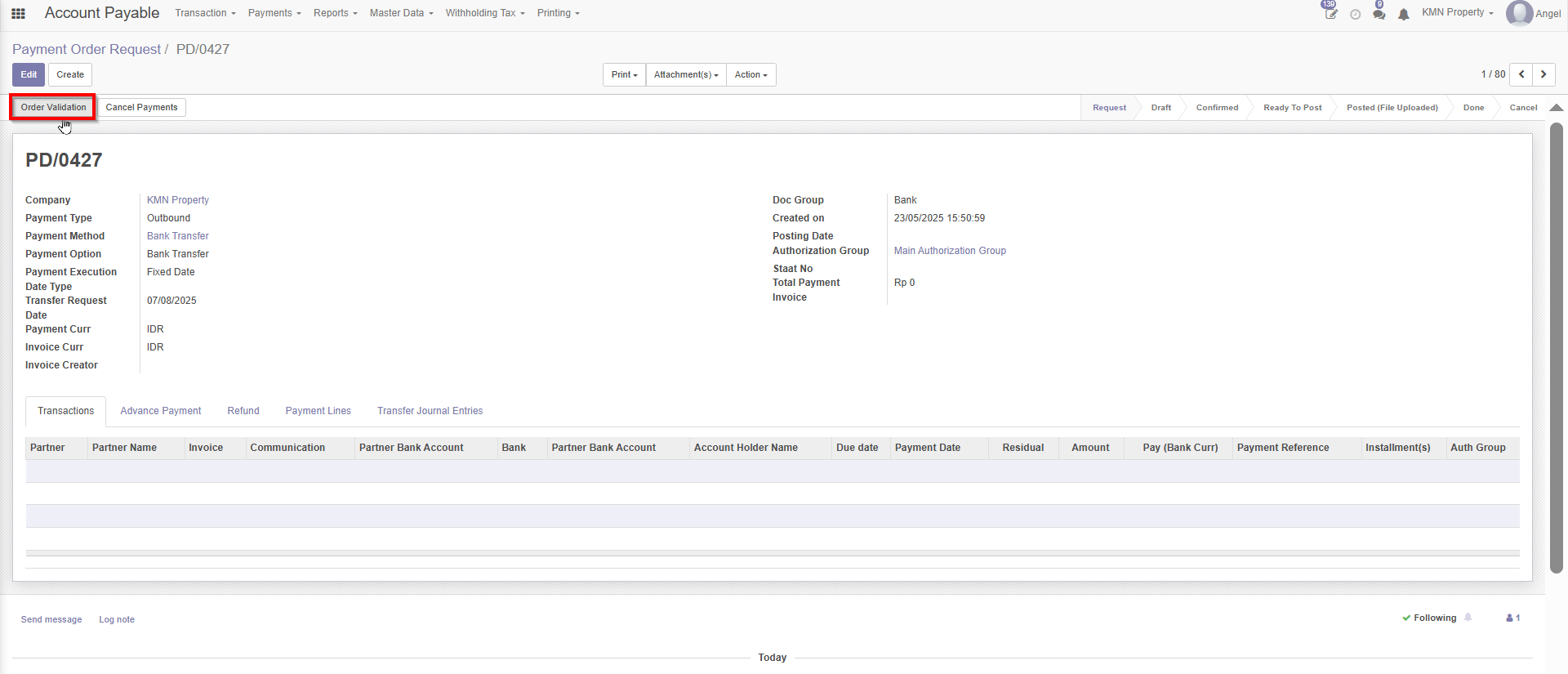
Task: Click the Order Validation button
Action: point(53,107)
